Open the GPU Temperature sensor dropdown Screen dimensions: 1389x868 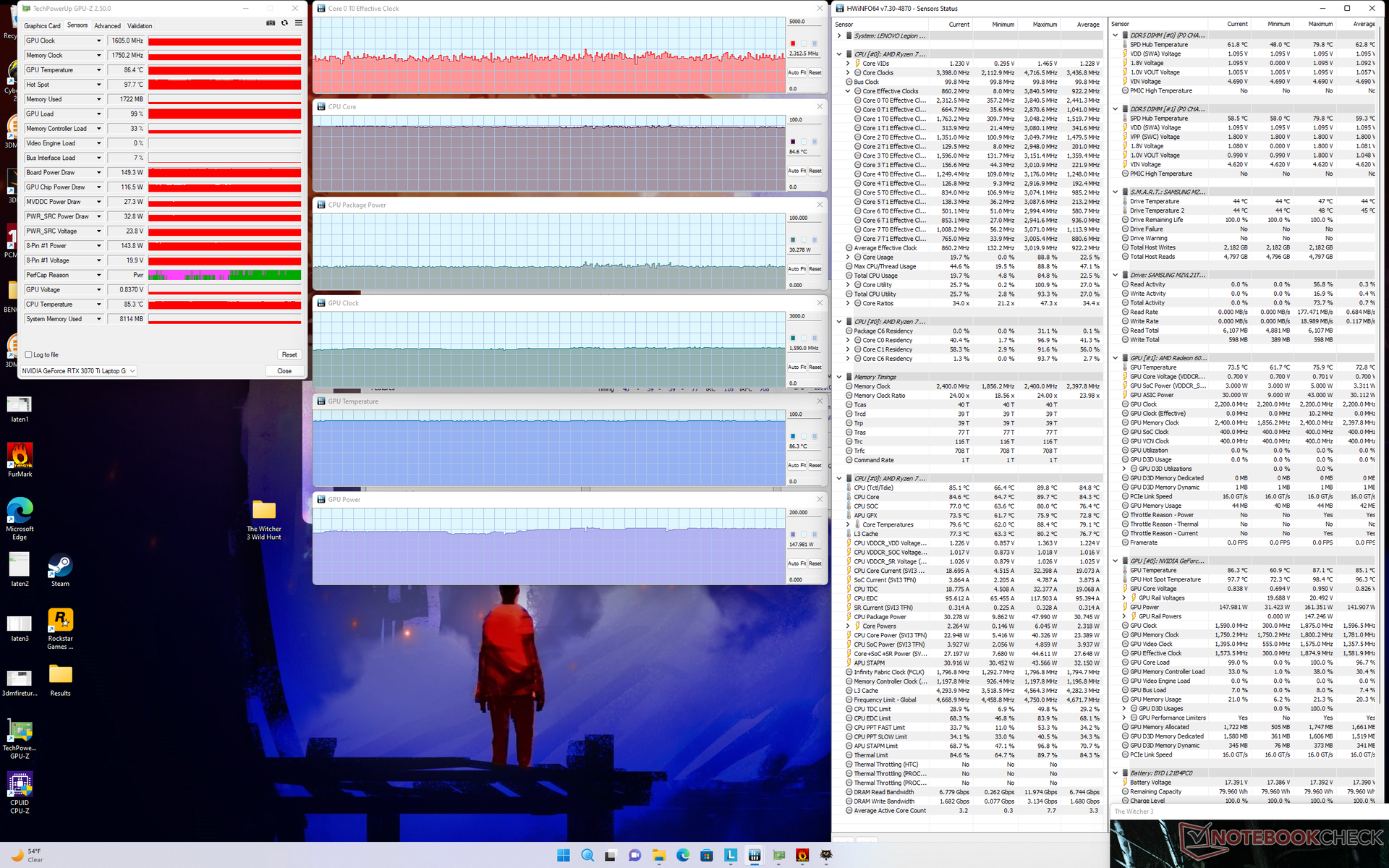(x=99, y=70)
